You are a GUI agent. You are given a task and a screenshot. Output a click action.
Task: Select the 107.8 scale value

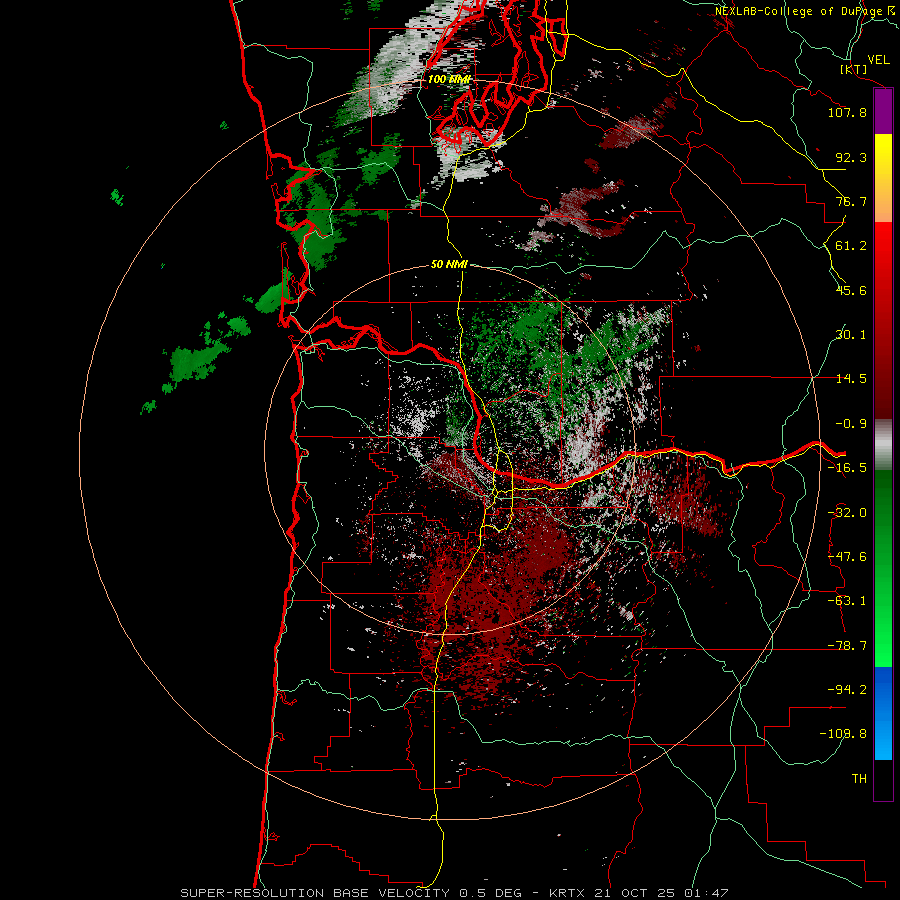[847, 112]
